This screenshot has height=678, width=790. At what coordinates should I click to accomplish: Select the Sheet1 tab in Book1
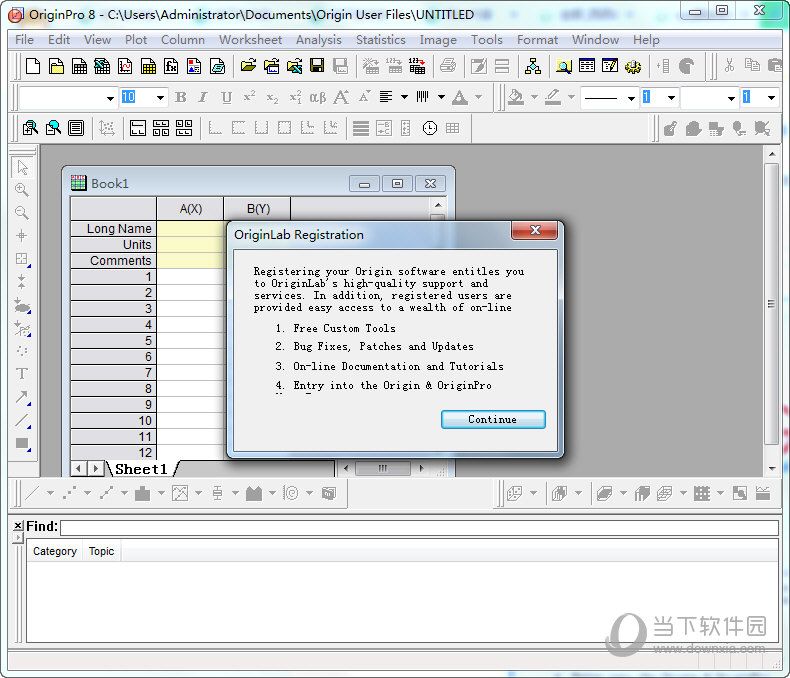pos(141,469)
